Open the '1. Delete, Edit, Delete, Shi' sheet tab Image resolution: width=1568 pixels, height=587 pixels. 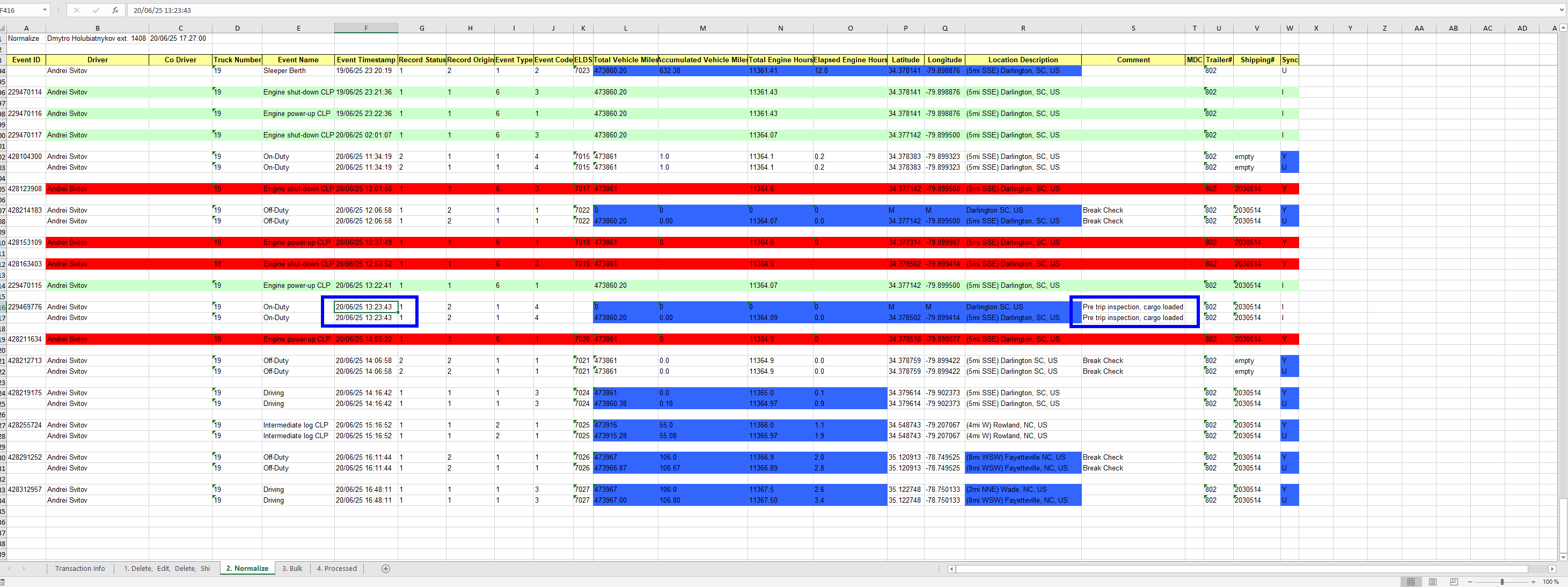167,568
